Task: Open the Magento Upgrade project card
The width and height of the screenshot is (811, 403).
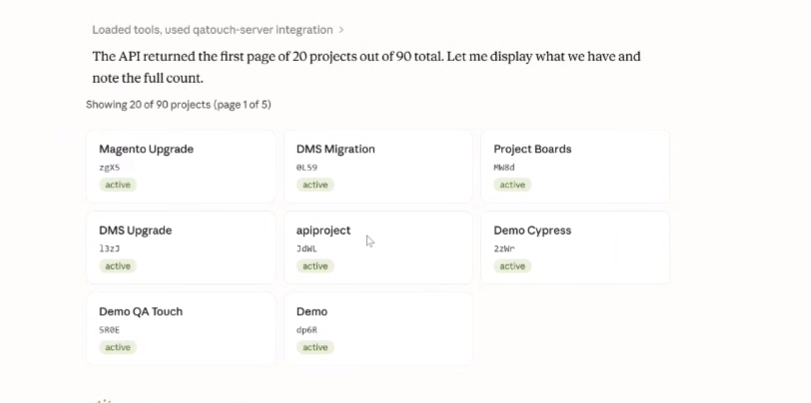Action: tap(181, 167)
